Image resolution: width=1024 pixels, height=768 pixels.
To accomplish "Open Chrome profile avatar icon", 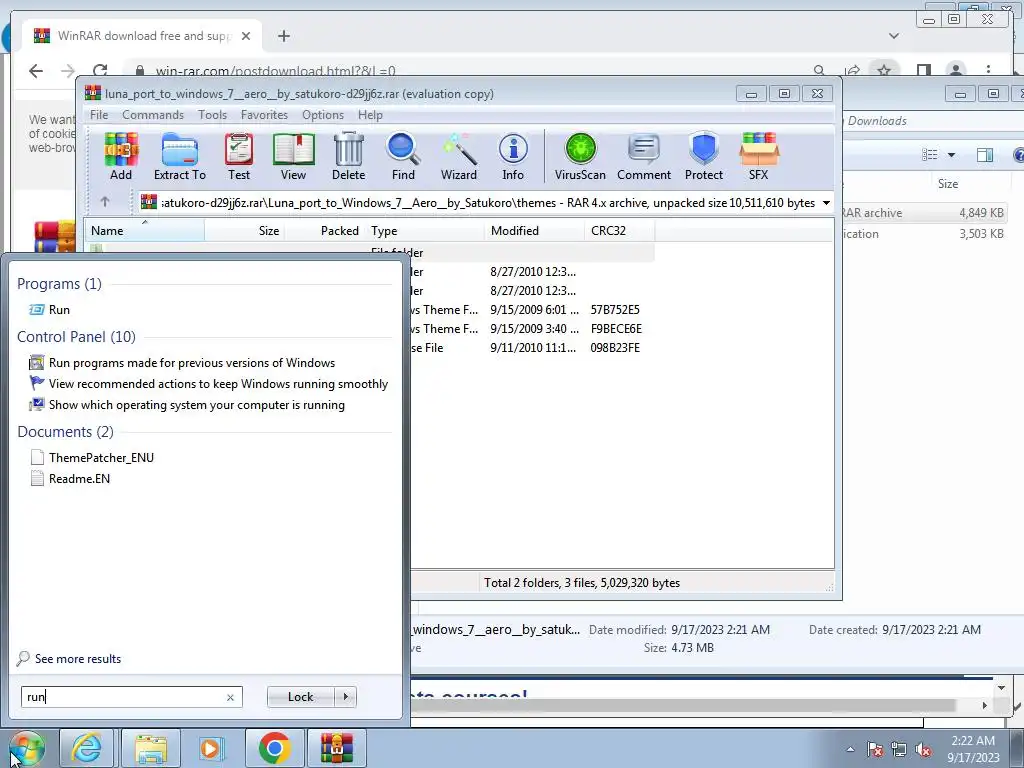I will tap(955, 70).
